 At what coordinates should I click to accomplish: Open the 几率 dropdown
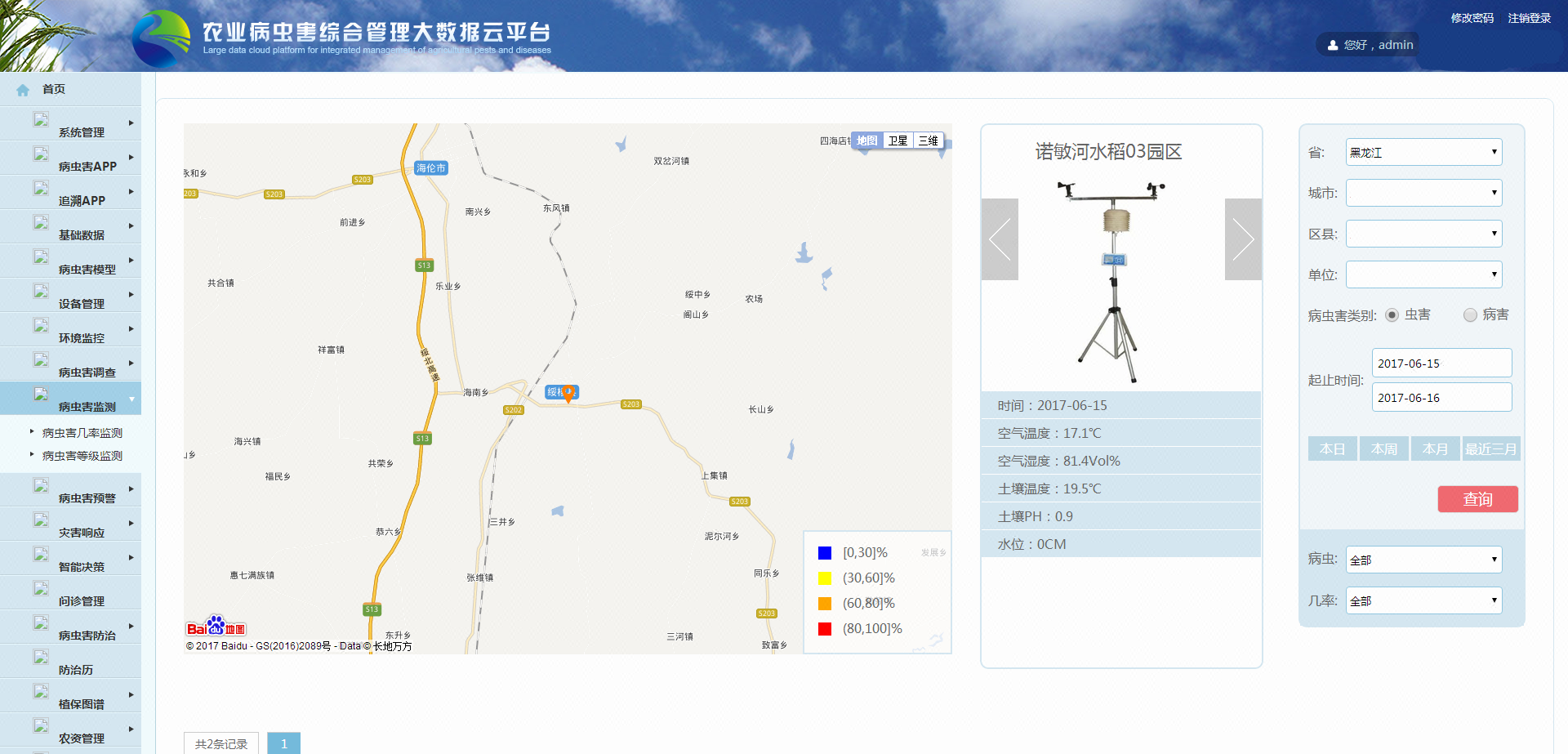pos(1423,600)
